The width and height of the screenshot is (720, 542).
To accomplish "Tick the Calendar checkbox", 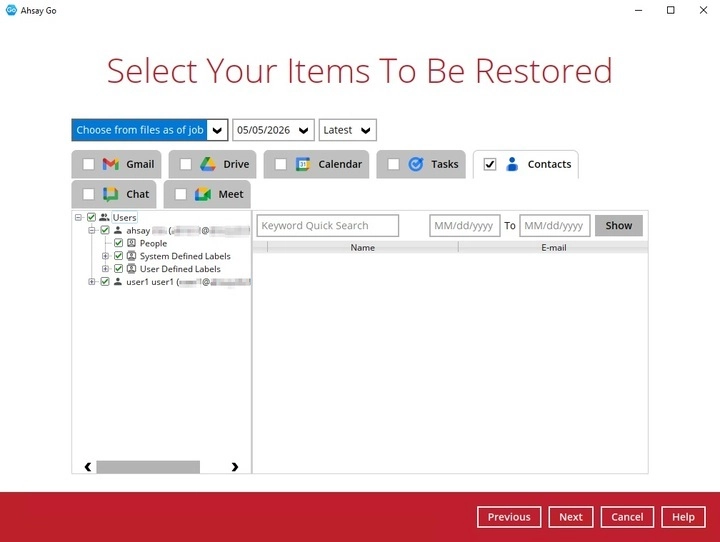I will coord(281,164).
